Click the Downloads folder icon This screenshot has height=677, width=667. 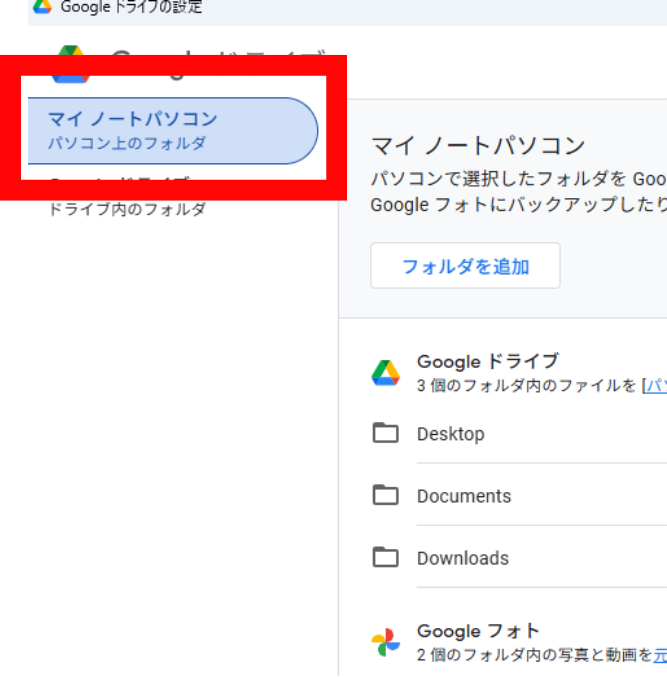[x=385, y=557]
